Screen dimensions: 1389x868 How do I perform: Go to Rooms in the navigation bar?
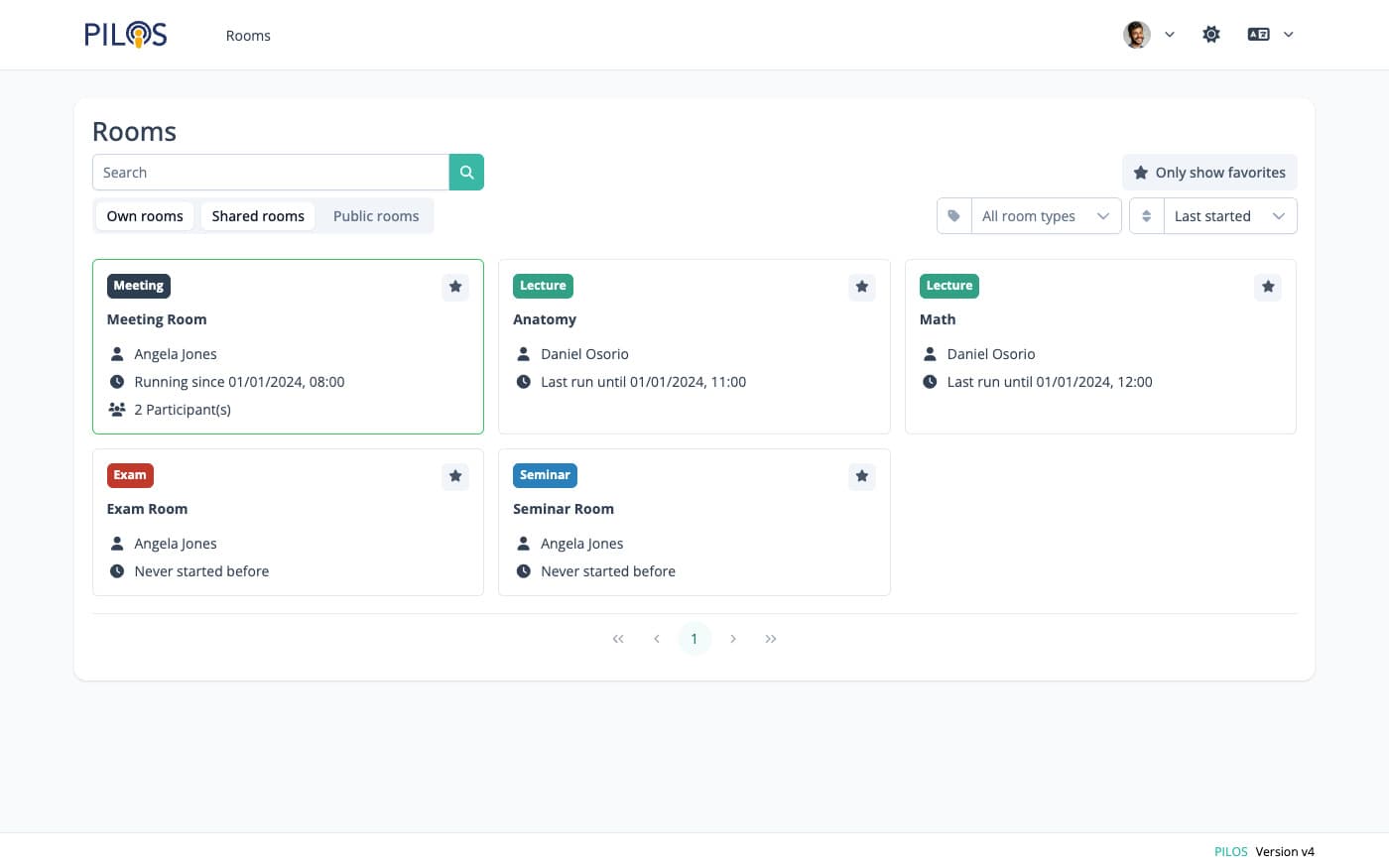point(248,36)
